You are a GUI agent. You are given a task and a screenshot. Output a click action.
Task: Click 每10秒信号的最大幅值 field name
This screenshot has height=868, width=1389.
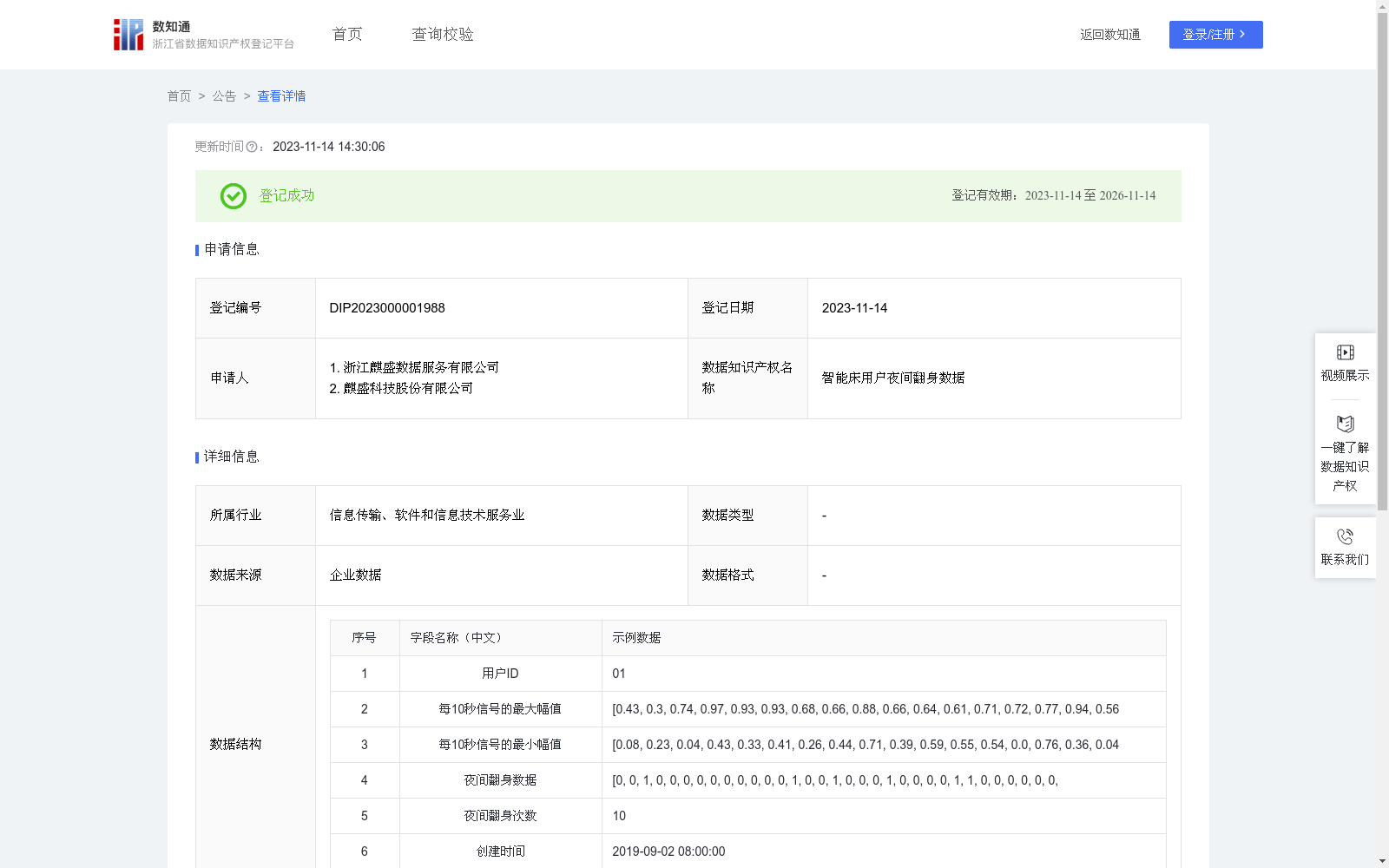500,709
